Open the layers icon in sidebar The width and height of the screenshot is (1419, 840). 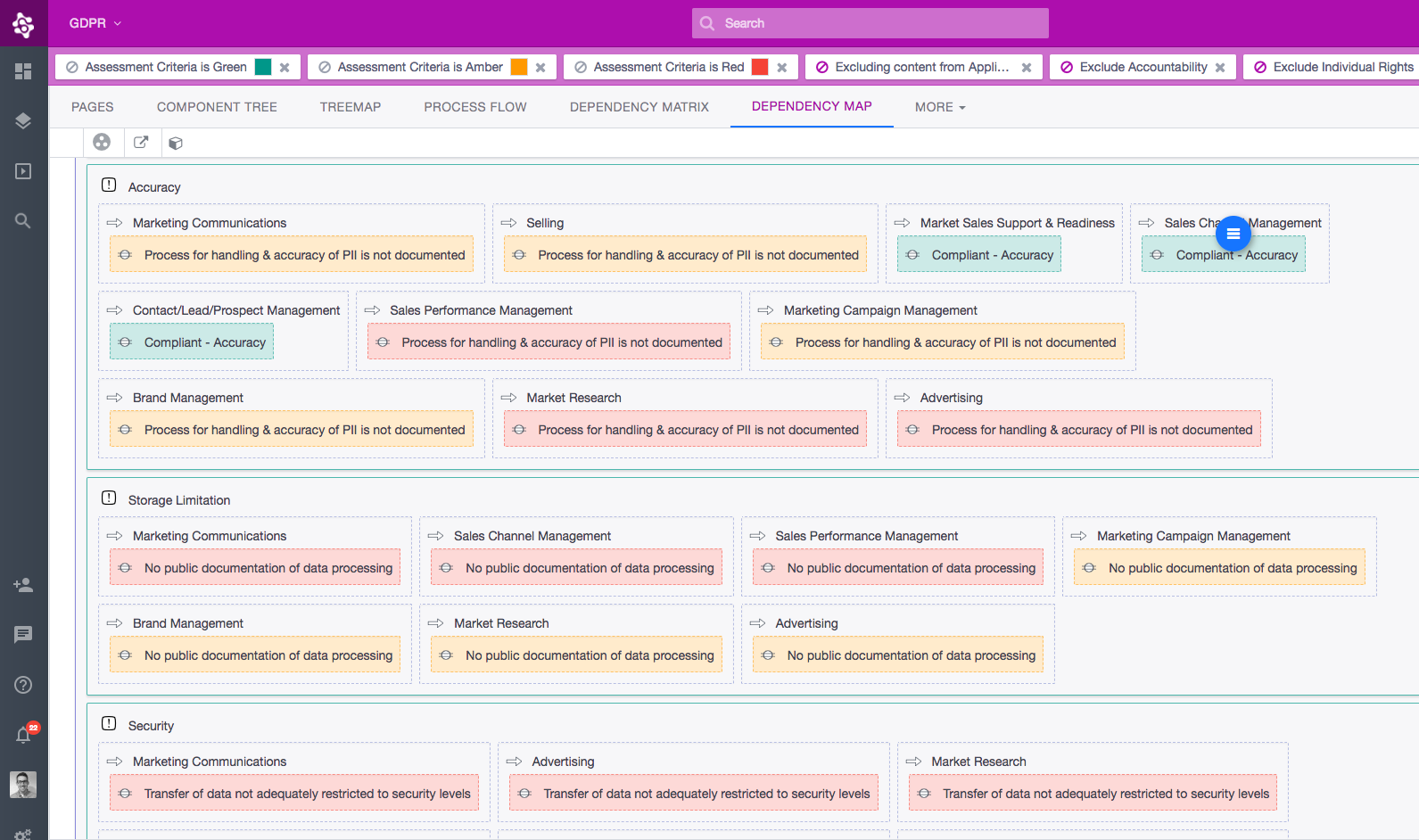click(x=23, y=121)
